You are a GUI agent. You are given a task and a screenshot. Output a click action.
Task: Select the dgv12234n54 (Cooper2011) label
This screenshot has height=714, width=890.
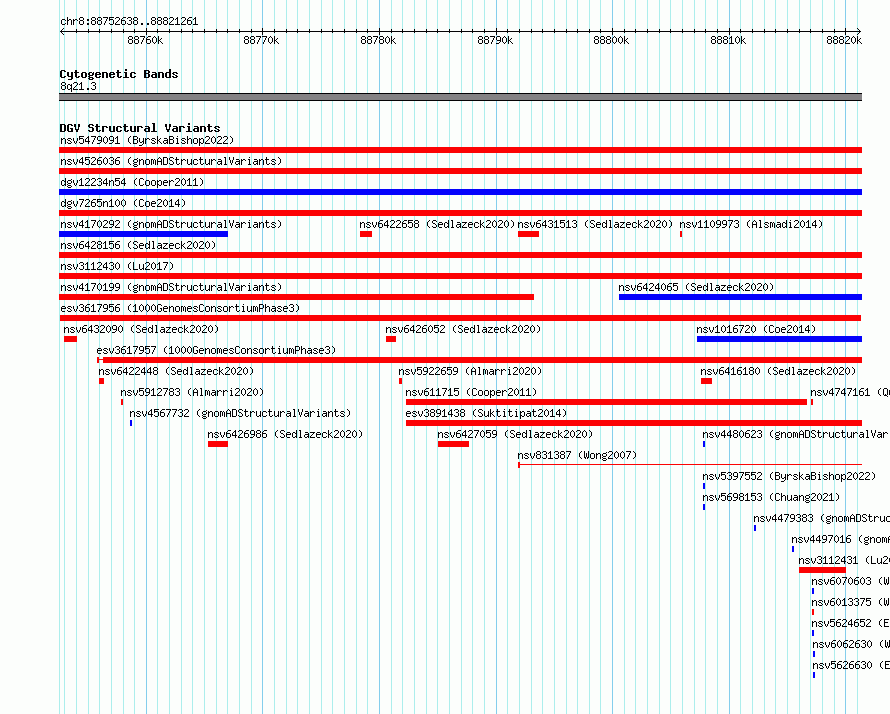coord(132,182)
